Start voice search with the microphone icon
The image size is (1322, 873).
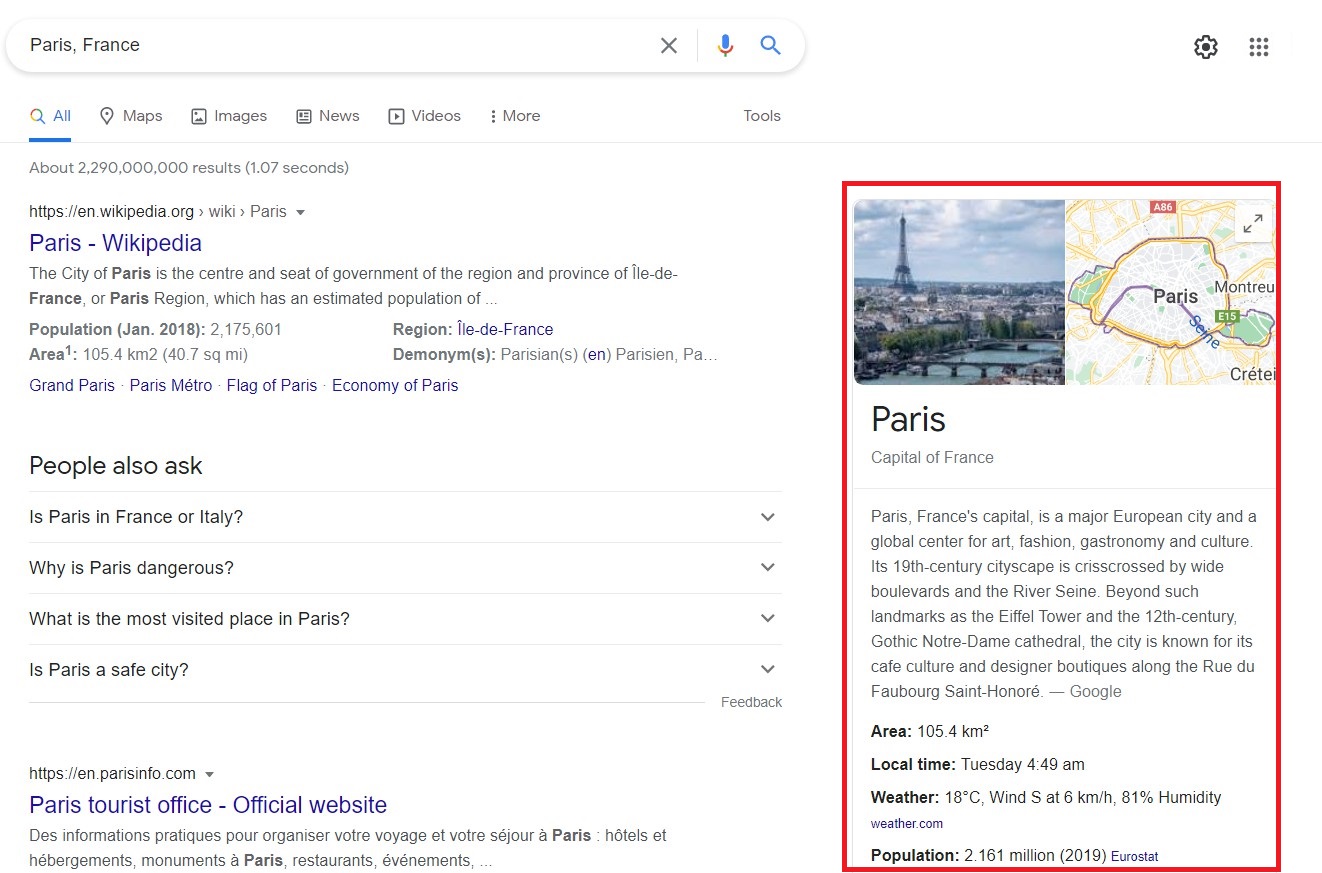pos(725,45)
